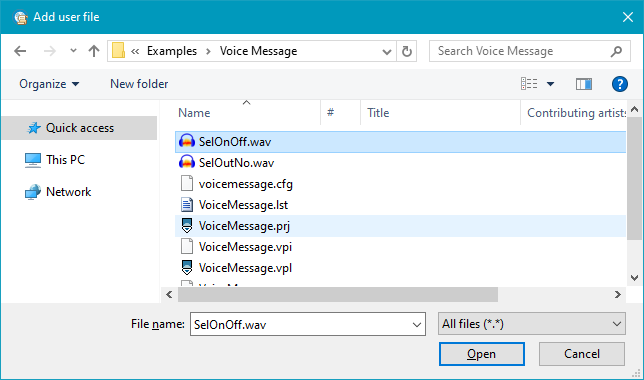The width and height of the screenshot is (644, 380).
Task: Click the forward navigation arrow
Action: tap(50, 51)
